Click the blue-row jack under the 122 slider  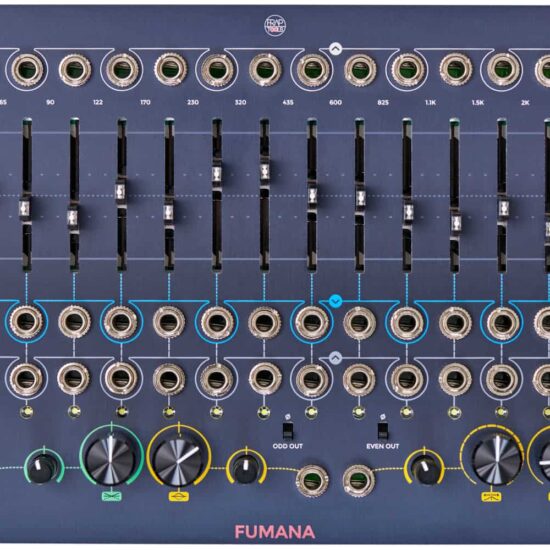point(121,322)
